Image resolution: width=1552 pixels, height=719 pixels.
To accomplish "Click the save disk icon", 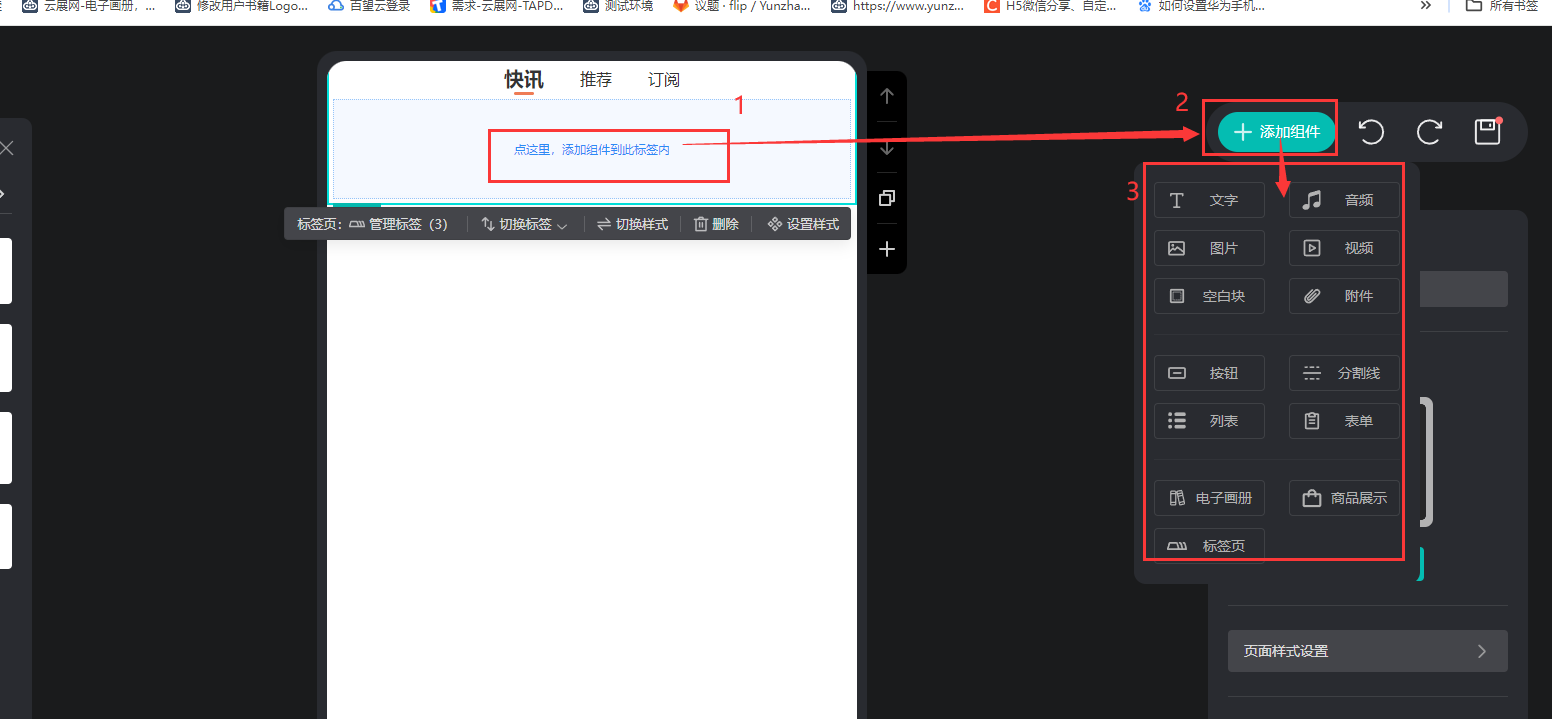I will coord(1488,132).
